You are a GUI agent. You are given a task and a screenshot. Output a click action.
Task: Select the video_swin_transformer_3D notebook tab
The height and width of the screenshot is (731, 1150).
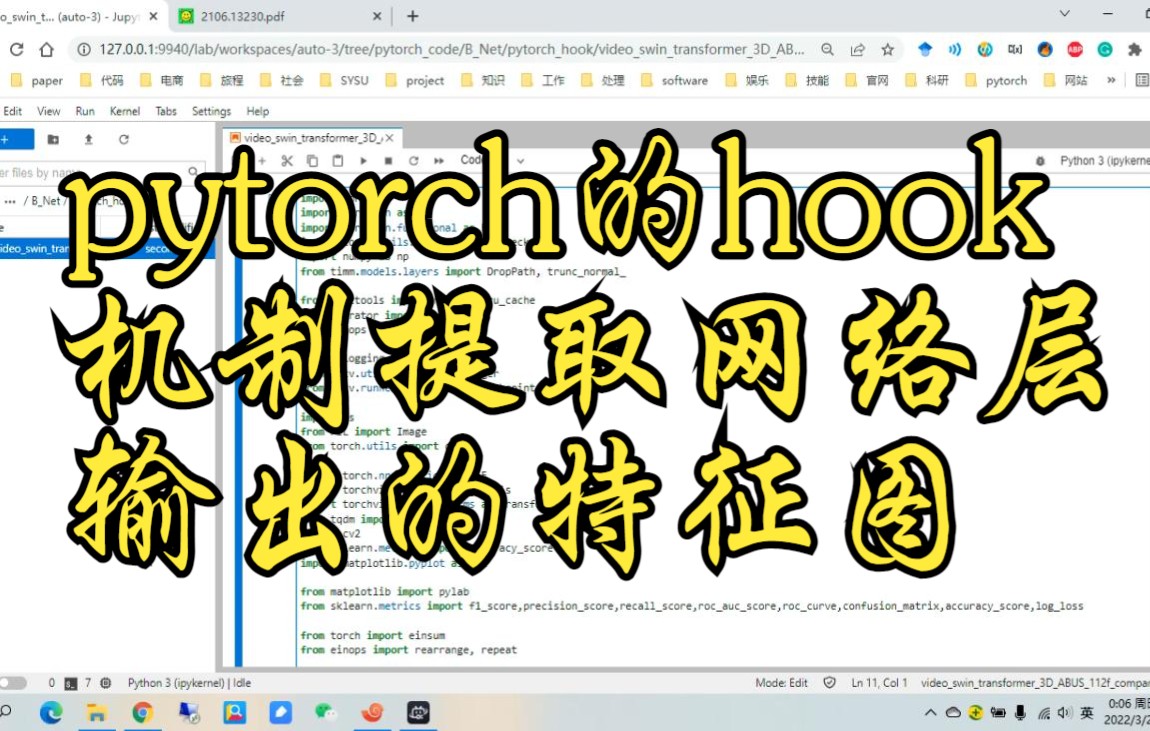[312, 138]
